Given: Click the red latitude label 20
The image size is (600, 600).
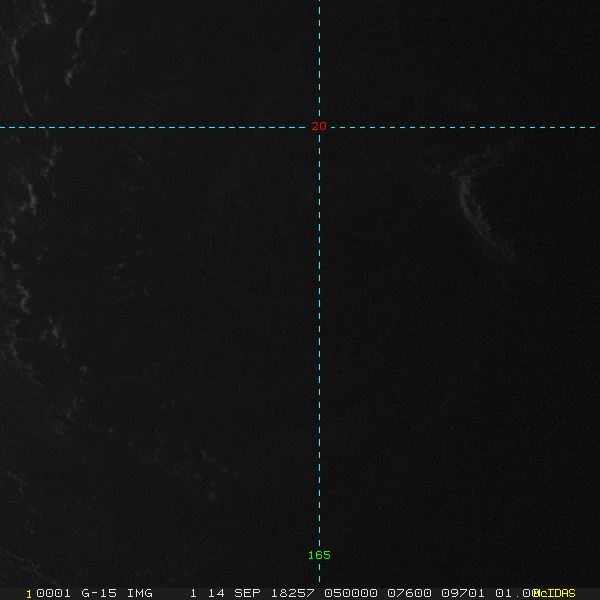Looking at the screenshot, I should click(319, 126).
